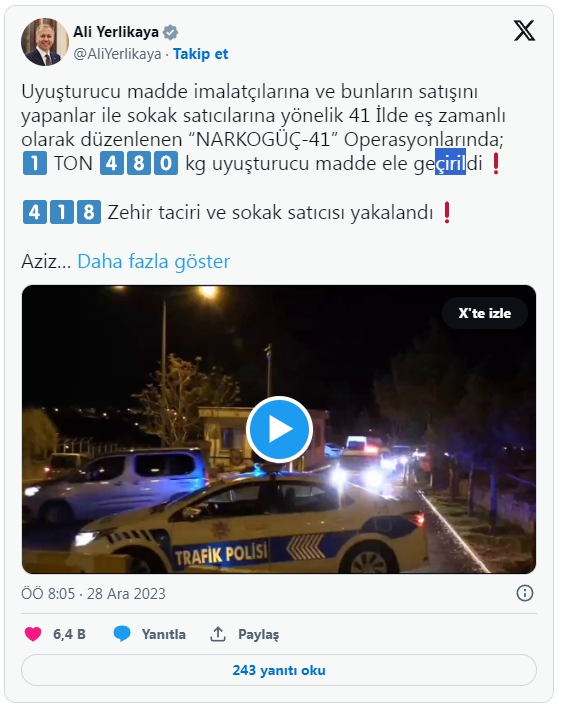Open the 243 yanıtı oku button
The height and width of the screenshot is (708, 562).
click(x=279, y=670)
